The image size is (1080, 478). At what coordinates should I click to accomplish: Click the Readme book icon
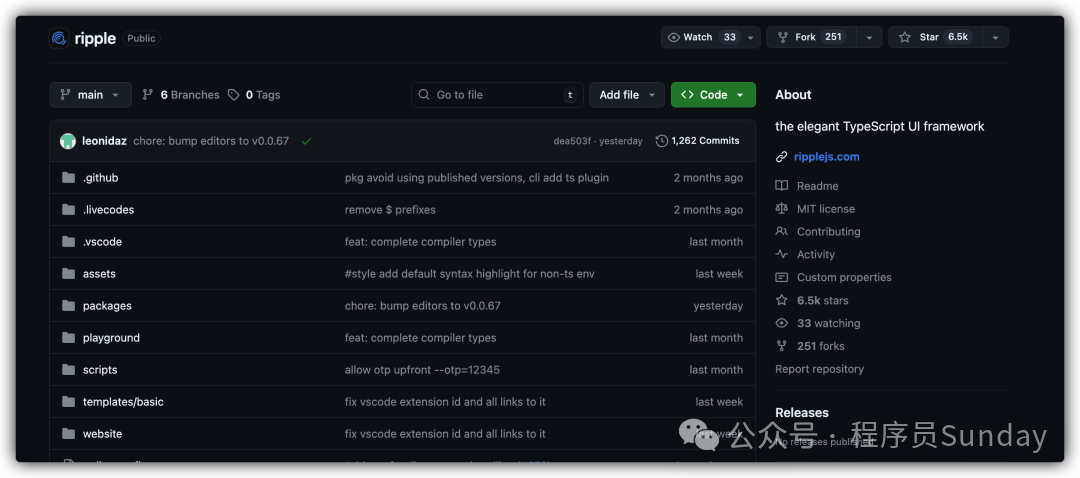(x=782, y=186)
